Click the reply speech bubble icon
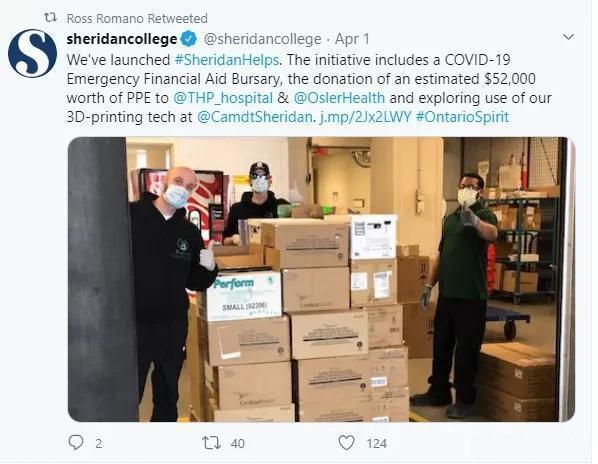Image resolution: width=598 pixels, height=464 pixels. coord(76,442)
